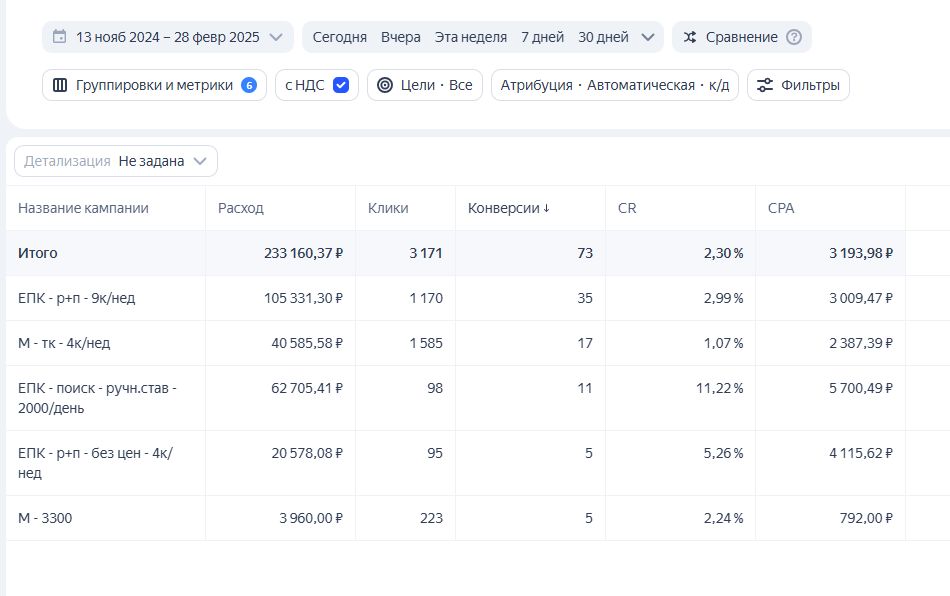Click the shuffle icon next to Сравнение

tap(690, 37)
